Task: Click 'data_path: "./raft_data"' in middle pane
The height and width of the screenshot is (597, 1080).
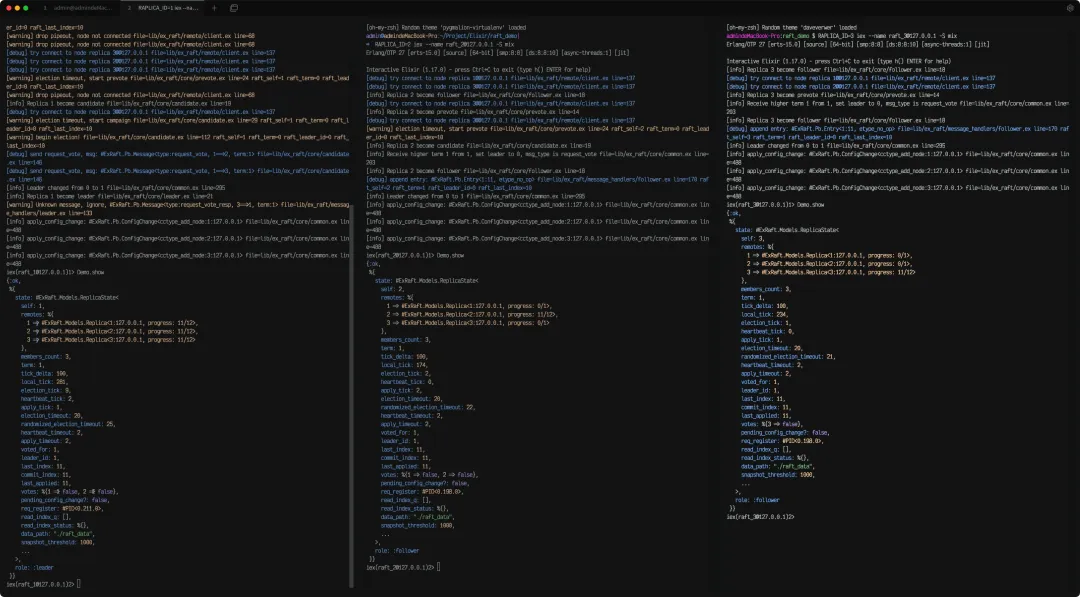Action: (x=417, y=517)
